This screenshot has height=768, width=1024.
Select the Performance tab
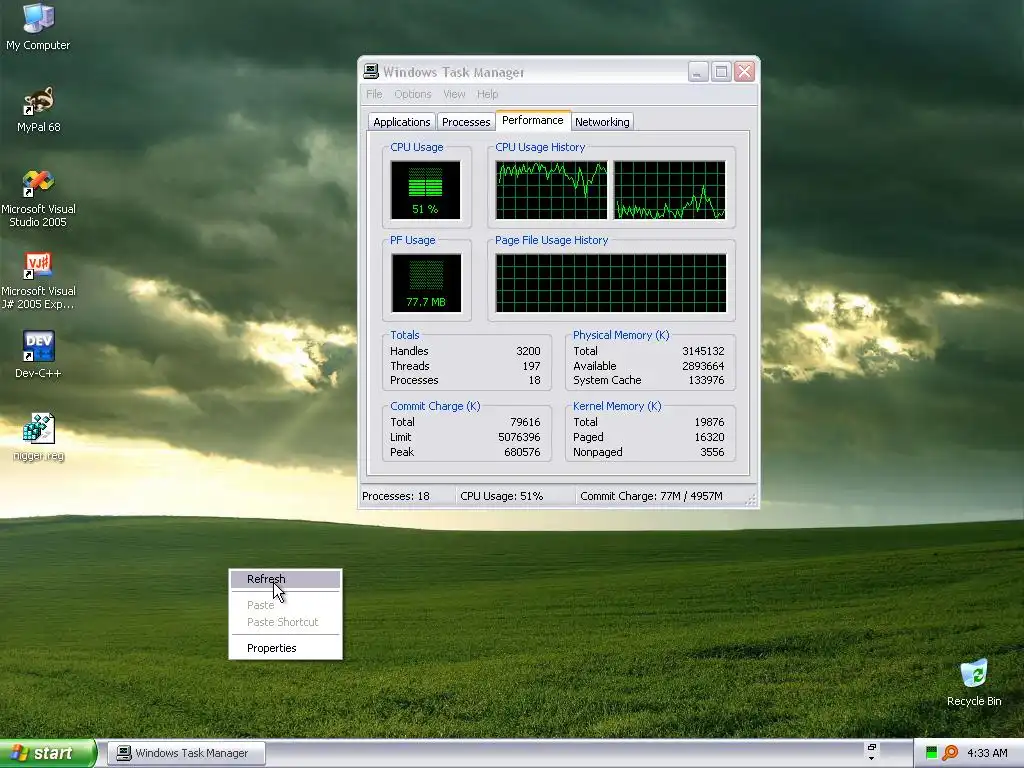point(532,120)
